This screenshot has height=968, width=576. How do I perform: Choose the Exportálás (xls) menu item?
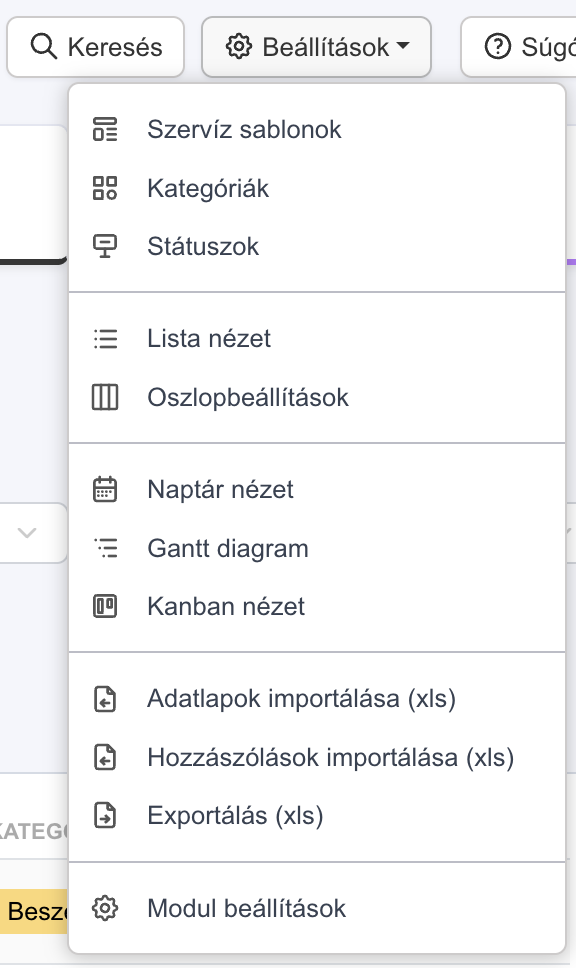pyautogui.click(x=317, y=816)
